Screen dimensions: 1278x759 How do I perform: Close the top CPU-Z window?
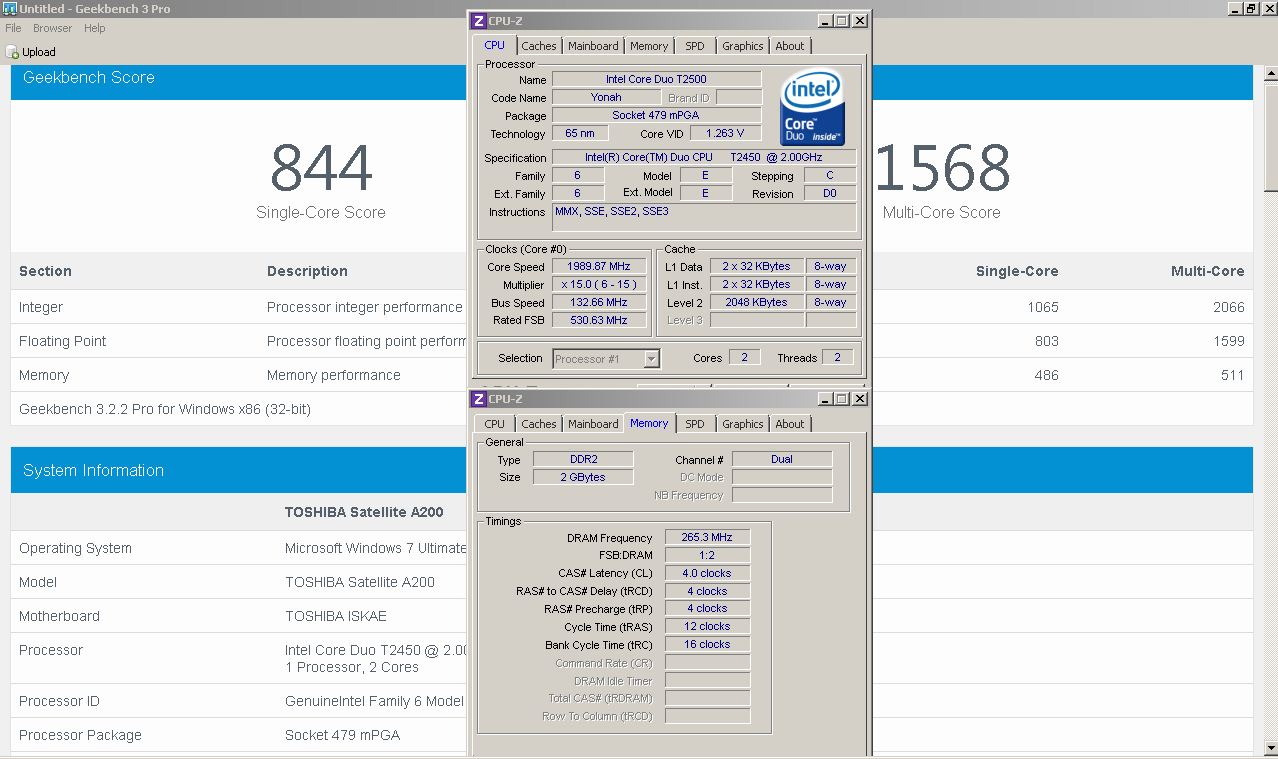coord(860,20)
